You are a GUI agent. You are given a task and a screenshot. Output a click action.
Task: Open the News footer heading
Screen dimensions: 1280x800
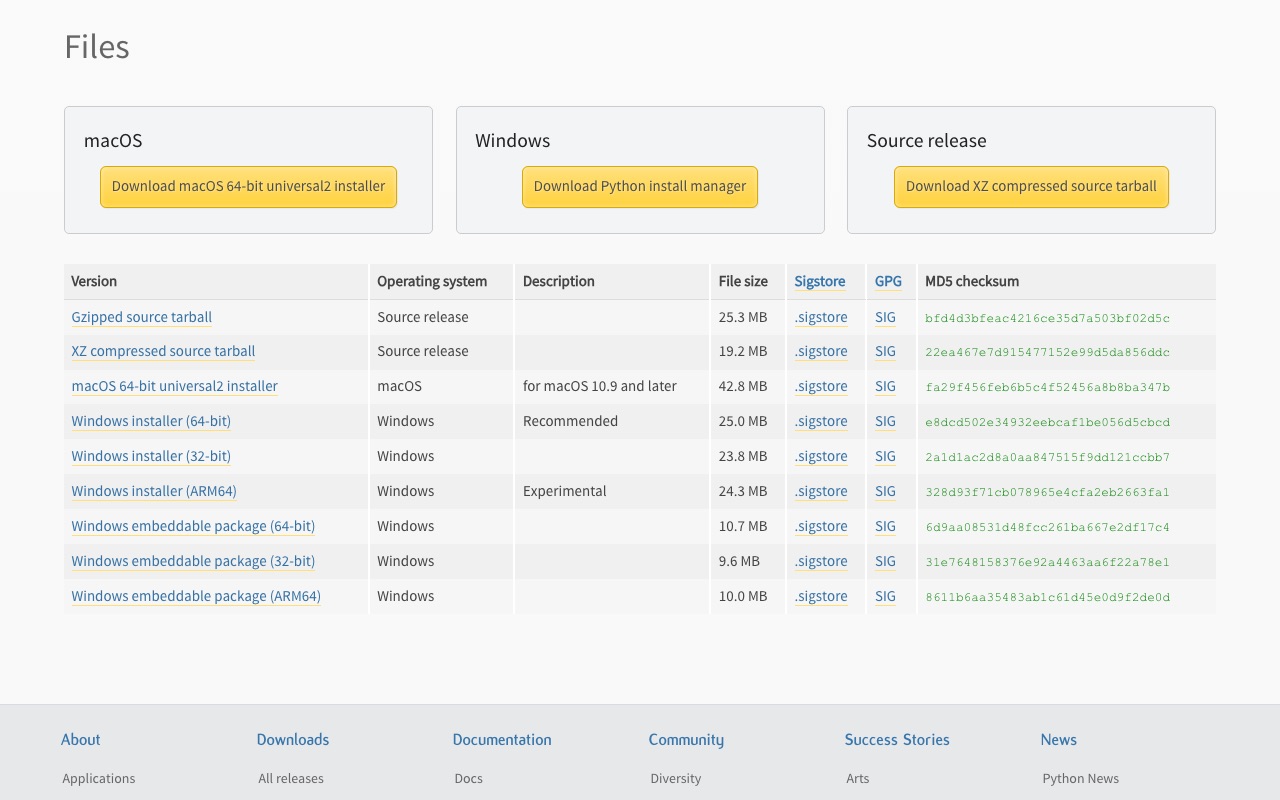pos(1059,740)
